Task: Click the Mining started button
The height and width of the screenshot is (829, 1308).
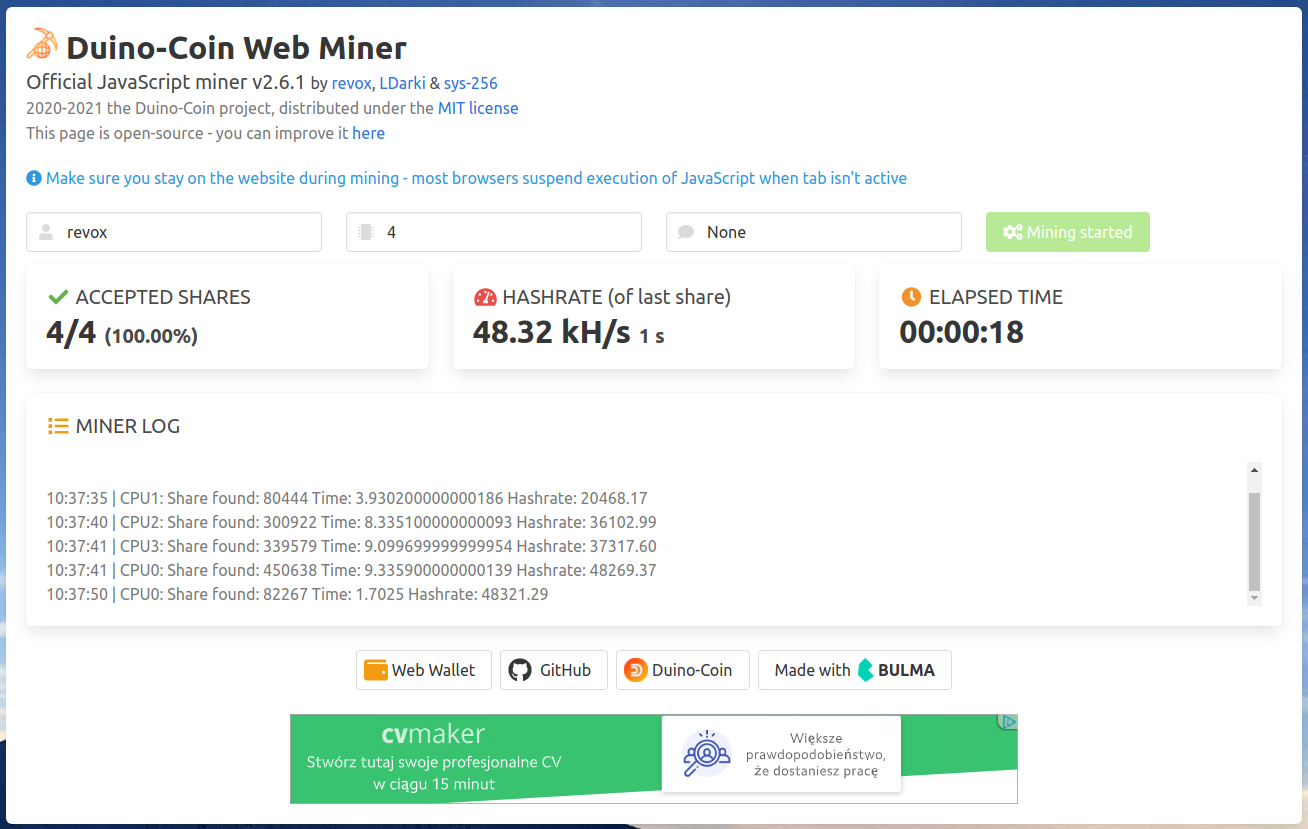Action: click(x=1068, y=232)
